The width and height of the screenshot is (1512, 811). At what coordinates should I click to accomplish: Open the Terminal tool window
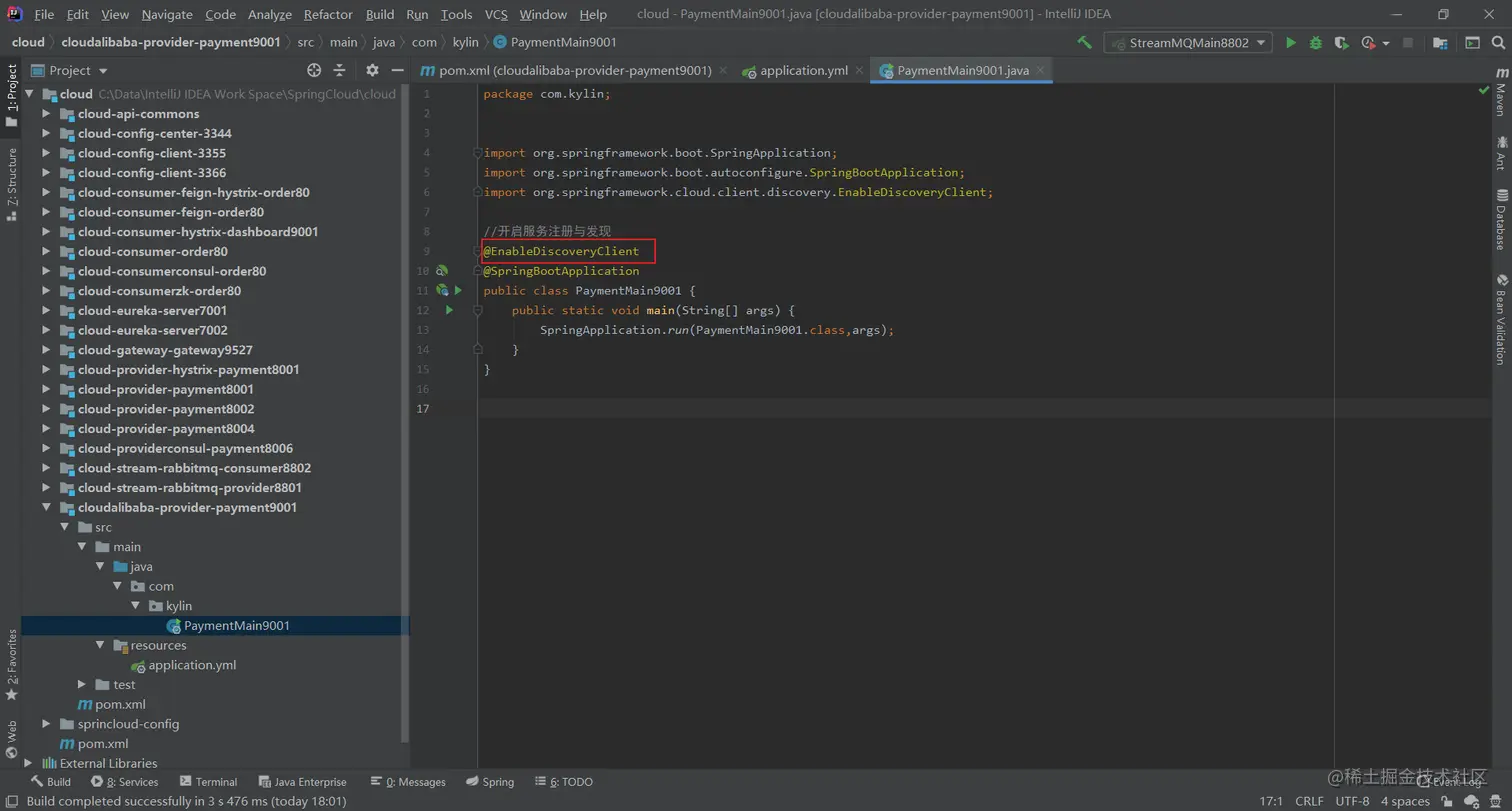tap(208, 782)
